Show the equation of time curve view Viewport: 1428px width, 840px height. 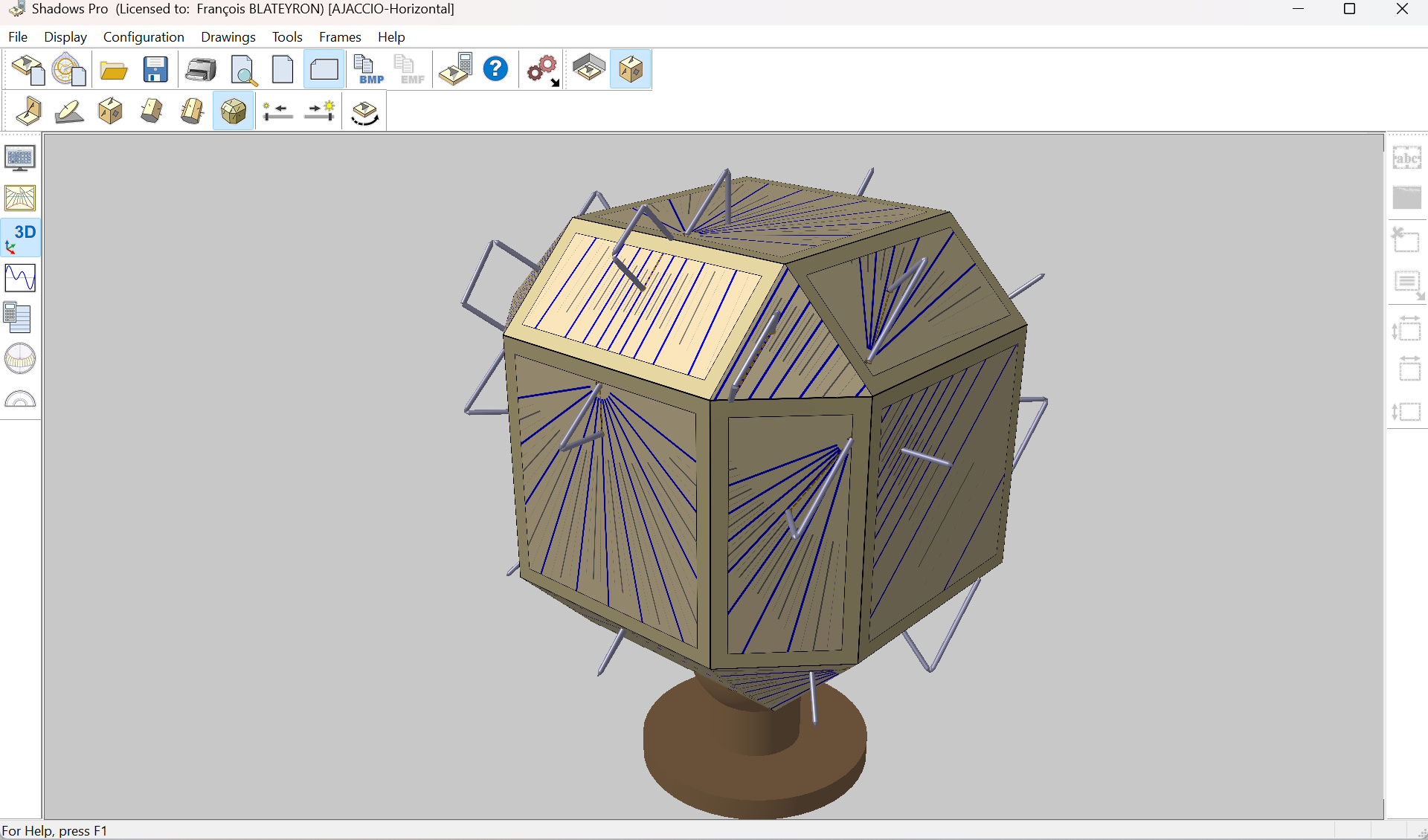(20, 278)
